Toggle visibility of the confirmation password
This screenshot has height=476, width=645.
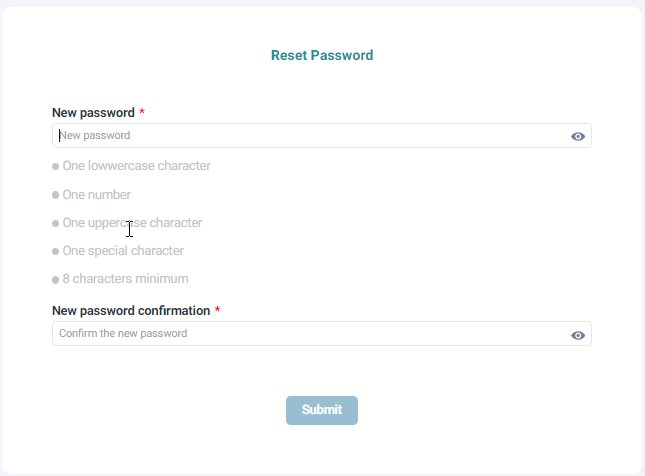pyautogui.click(x=578, y=335)
